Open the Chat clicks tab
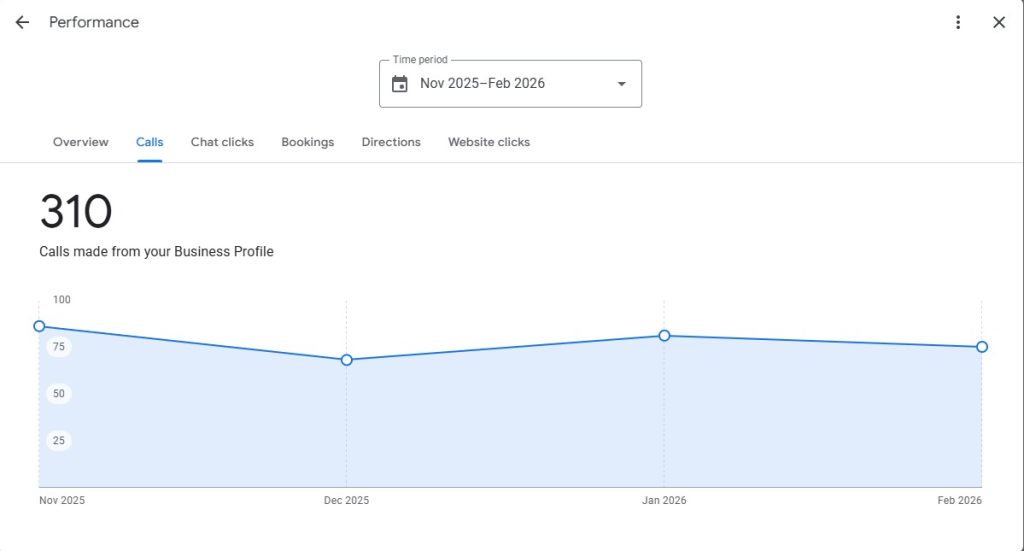This screenshot has width=1024, height=551. [x=222, y=142]
